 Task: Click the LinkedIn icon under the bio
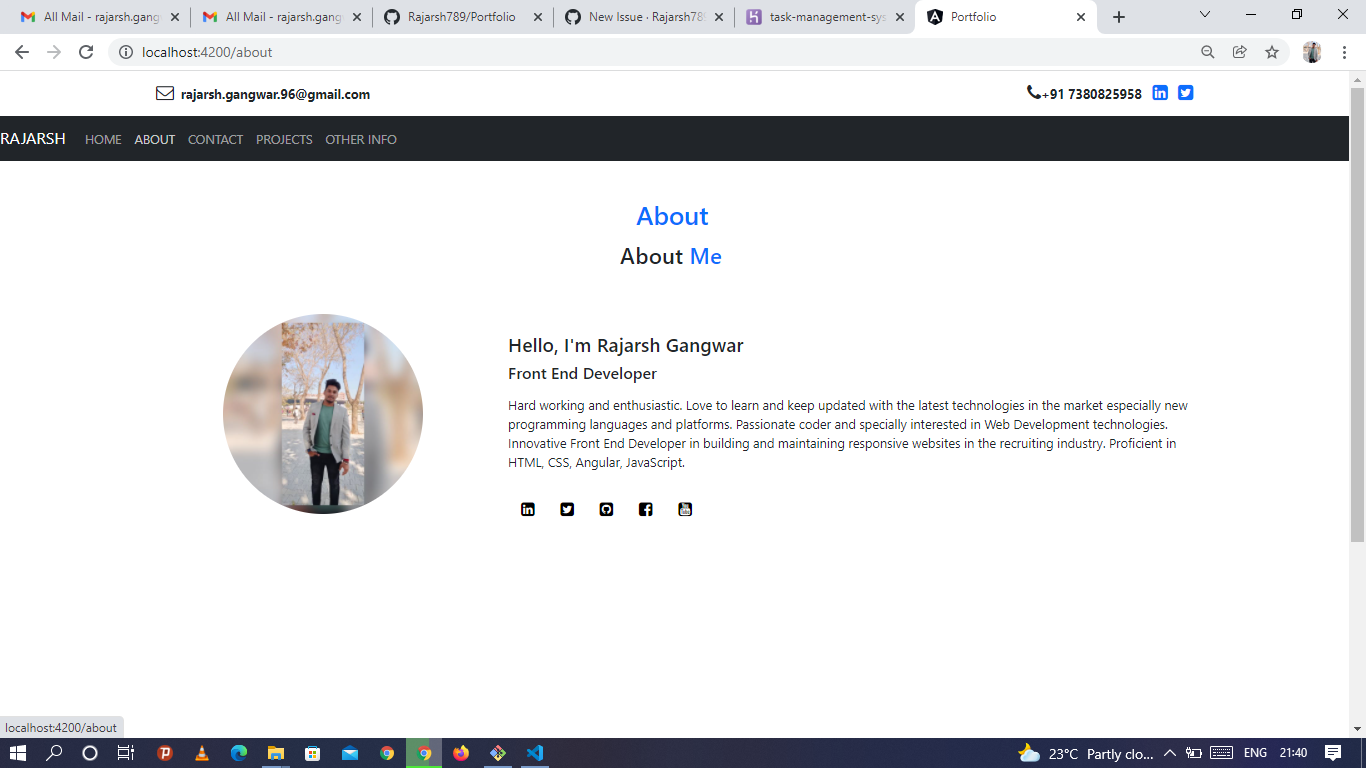coord(528,509)
